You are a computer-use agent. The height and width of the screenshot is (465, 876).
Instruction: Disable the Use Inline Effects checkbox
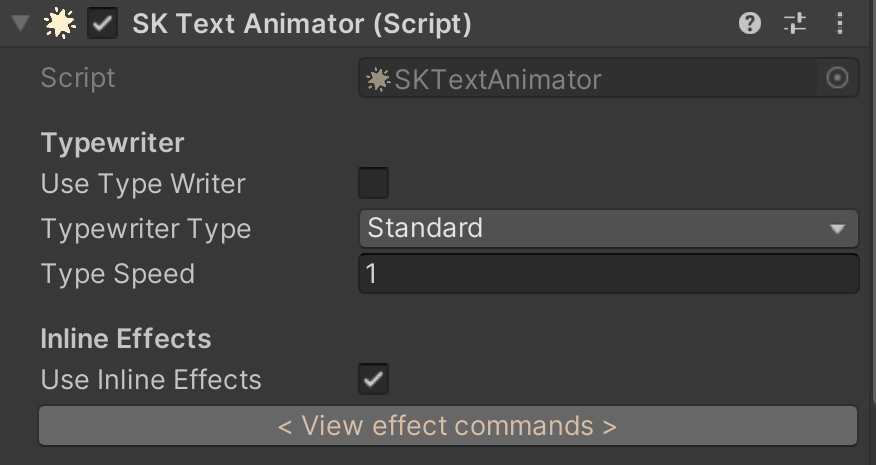pos(373,379)
